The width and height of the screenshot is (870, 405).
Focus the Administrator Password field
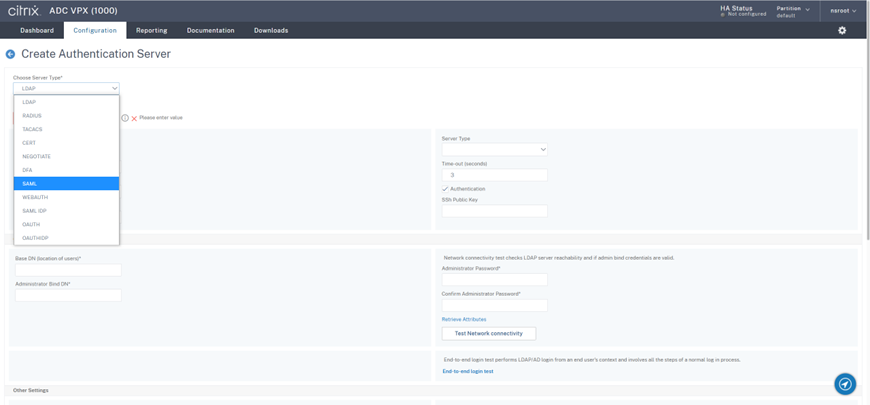click(x=494, y=280)
